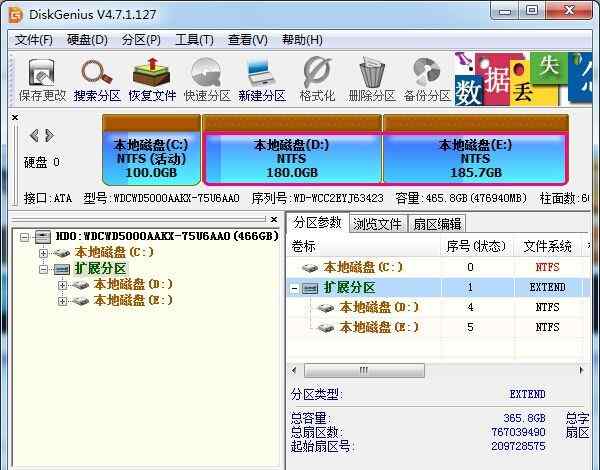Screen dimensions: 600x470
Task: Go to previous disk with left arrow
Action: pyautogui.click(x=34, y=135)
